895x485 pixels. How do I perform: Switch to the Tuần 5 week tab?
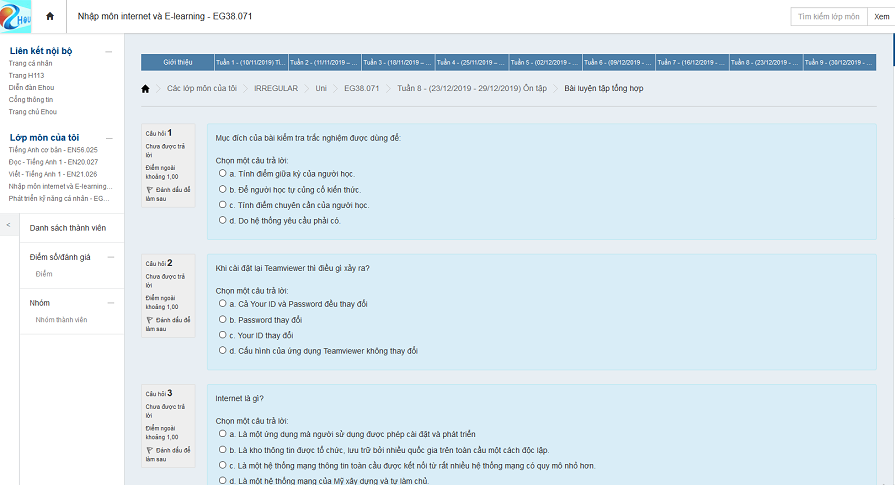tap(545, 62)
